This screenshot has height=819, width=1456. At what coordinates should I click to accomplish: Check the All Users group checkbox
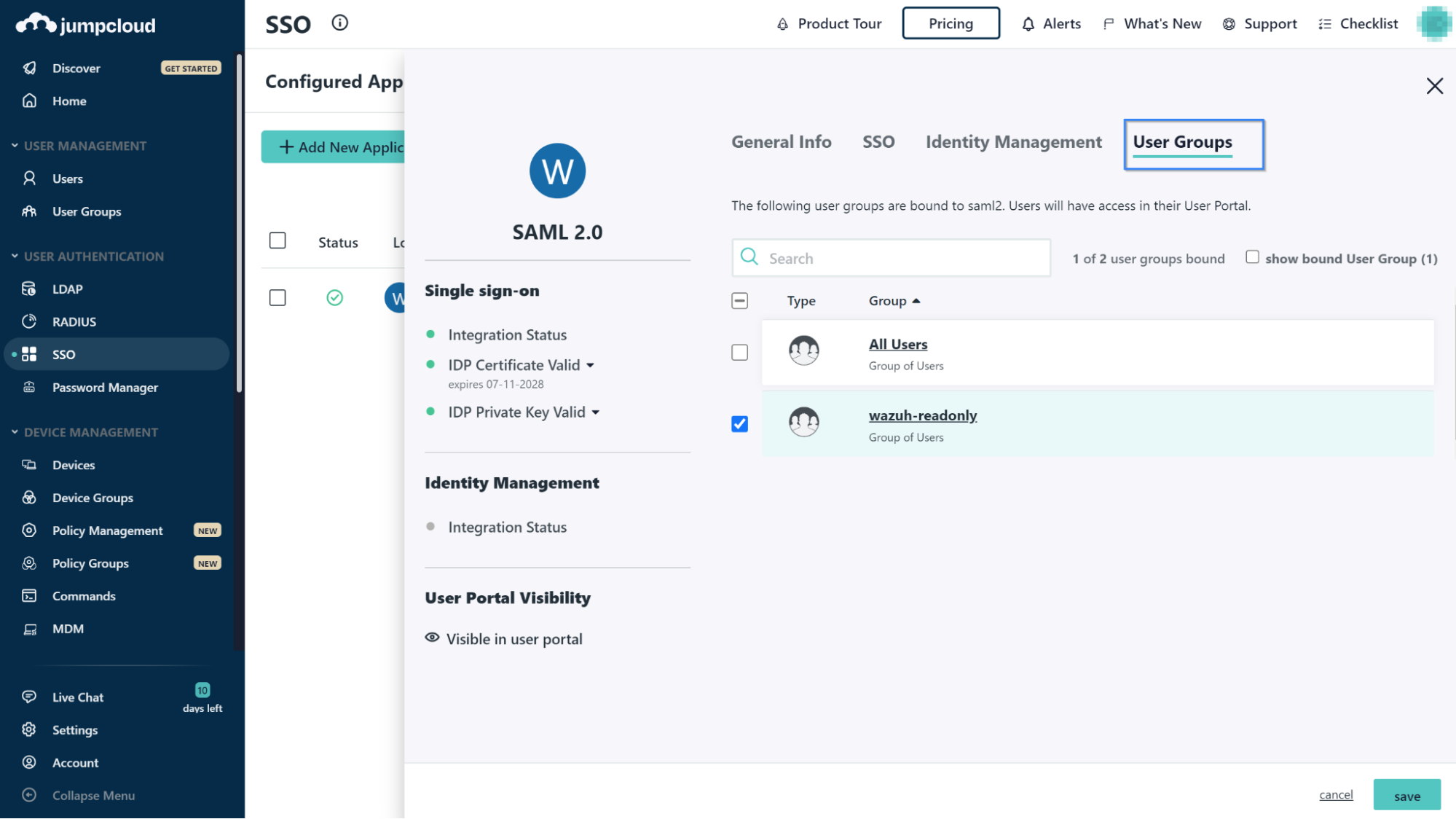point(739,353)
